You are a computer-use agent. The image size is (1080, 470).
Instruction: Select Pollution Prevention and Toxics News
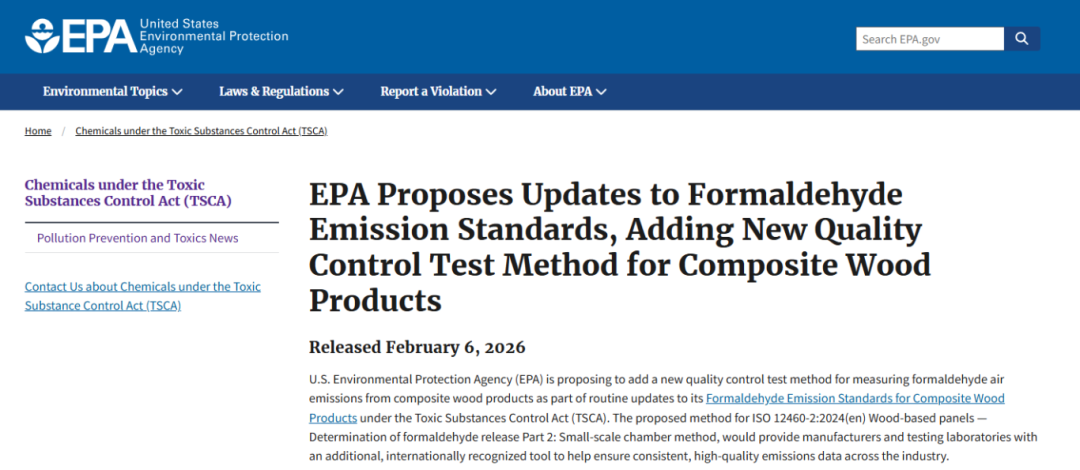(138, 238)
